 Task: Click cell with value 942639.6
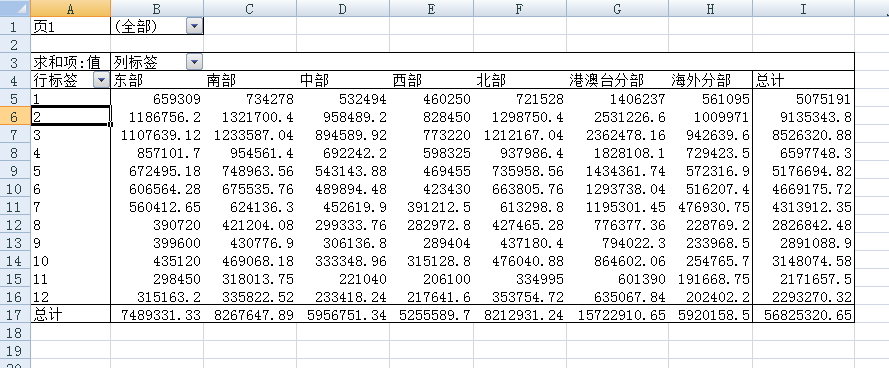click(710, 135)
